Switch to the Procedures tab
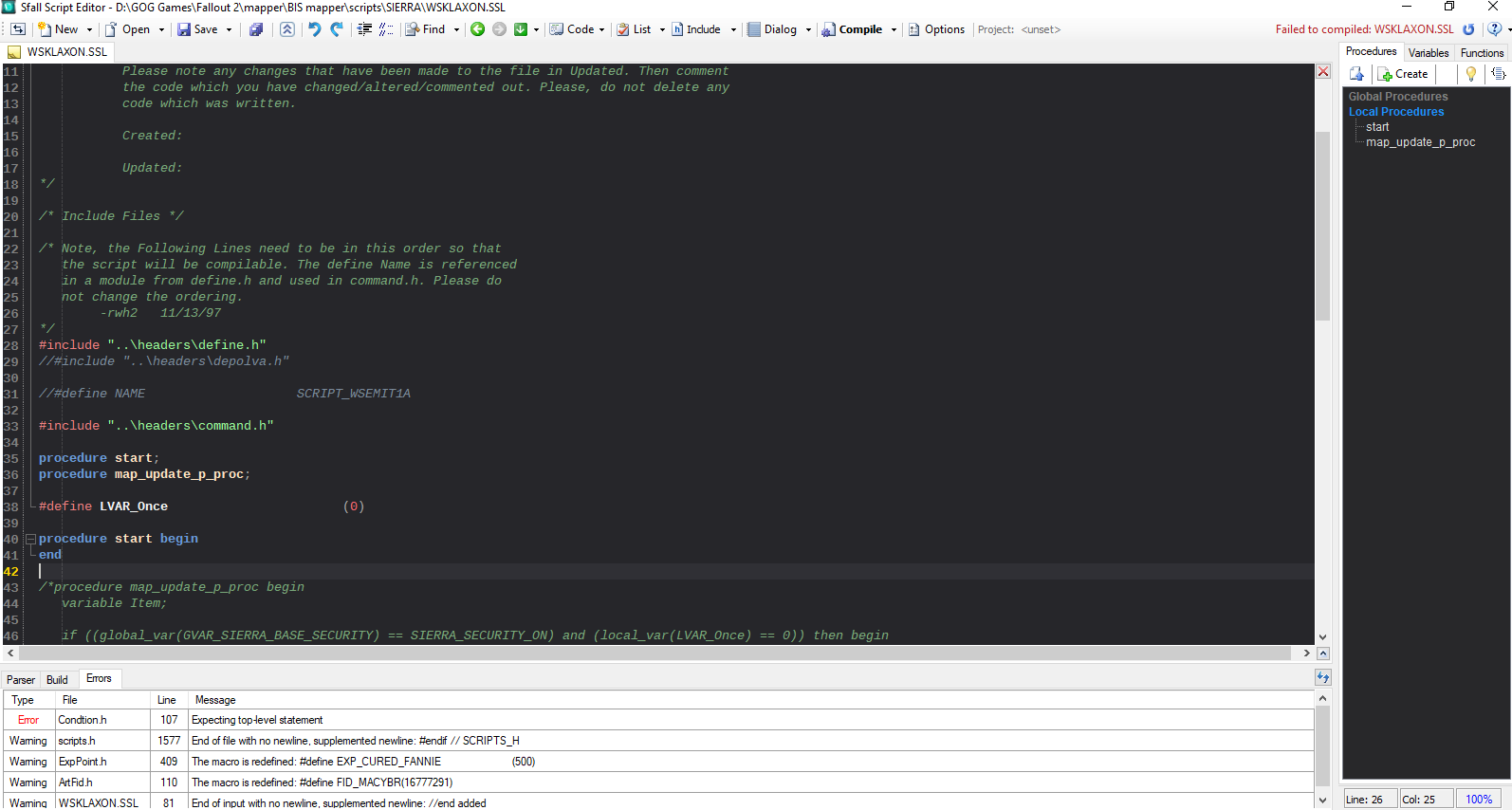The image size is (1512, 810). (1371, 51)
